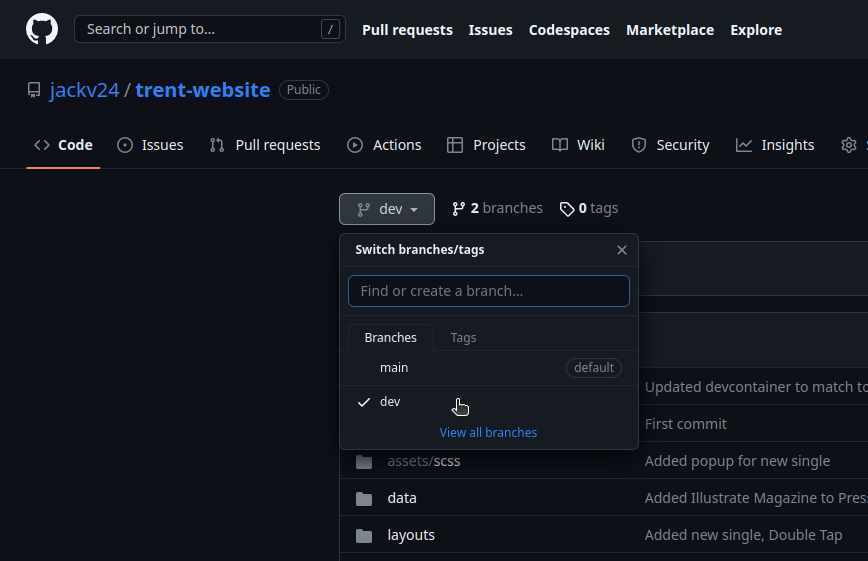Switch to the main default branch
The height and width of the screenshot is (561, 868).
489,368
